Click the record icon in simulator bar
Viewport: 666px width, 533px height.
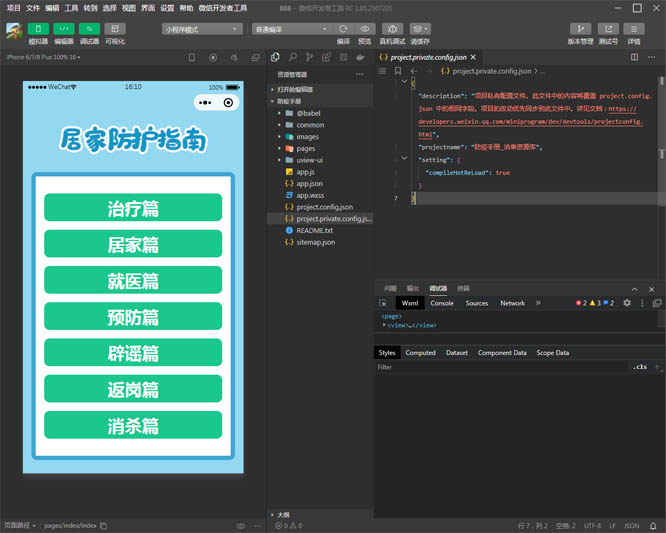(213, 57)
